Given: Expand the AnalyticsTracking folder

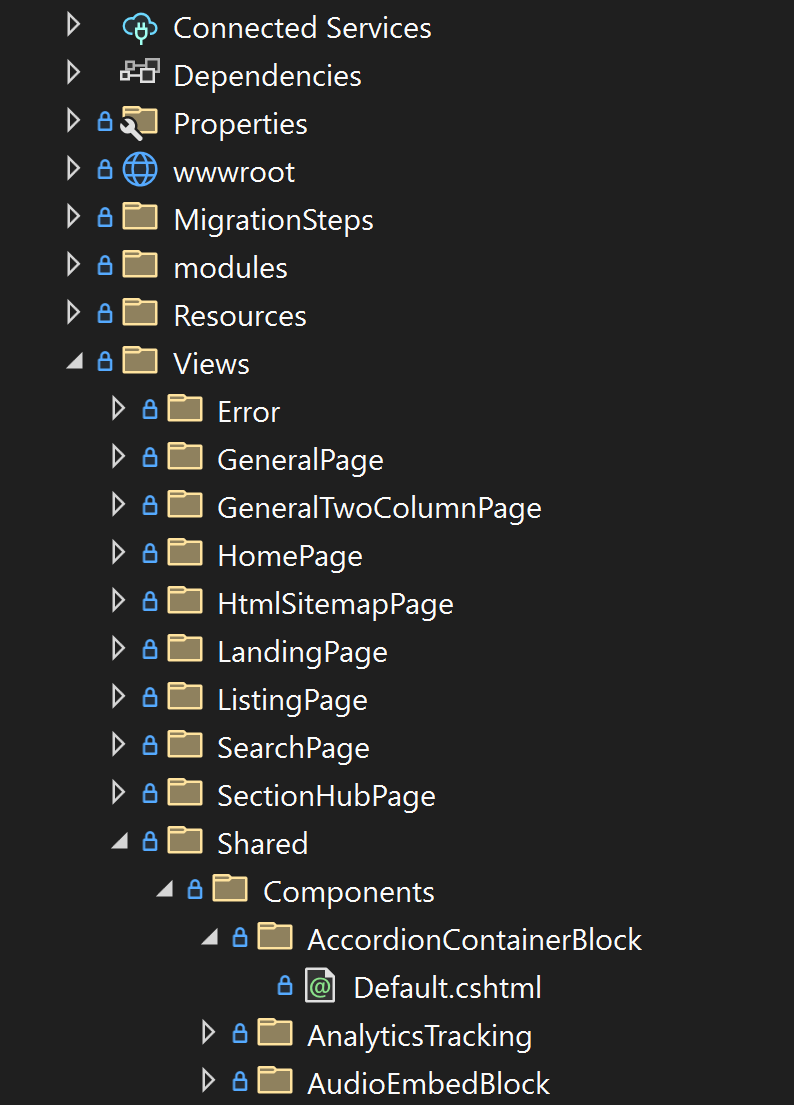Looking at the screenshot, I should tap(208, 1035).
